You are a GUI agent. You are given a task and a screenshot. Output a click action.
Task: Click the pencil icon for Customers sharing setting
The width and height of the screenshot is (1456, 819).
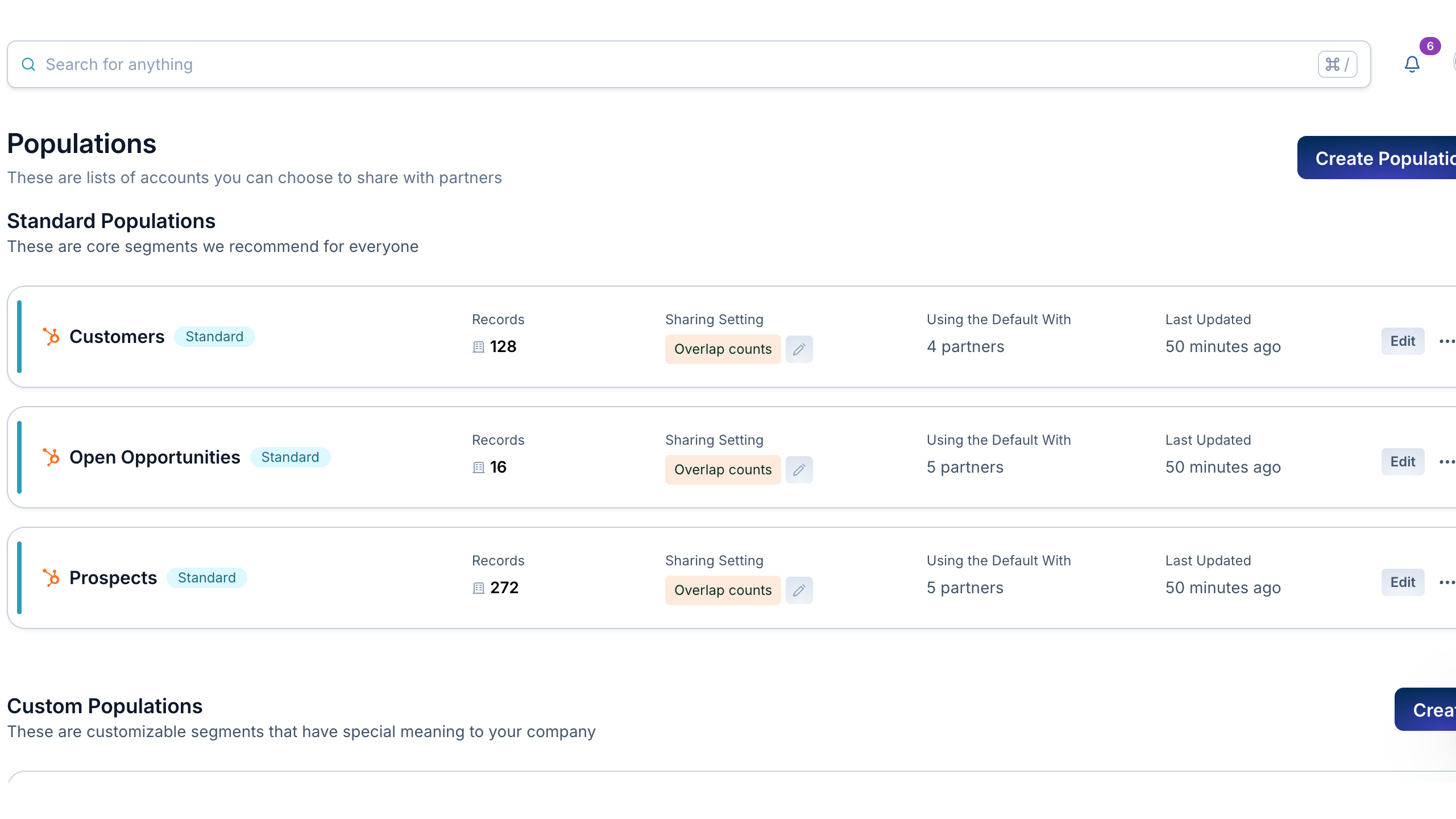tap(799, 349)
